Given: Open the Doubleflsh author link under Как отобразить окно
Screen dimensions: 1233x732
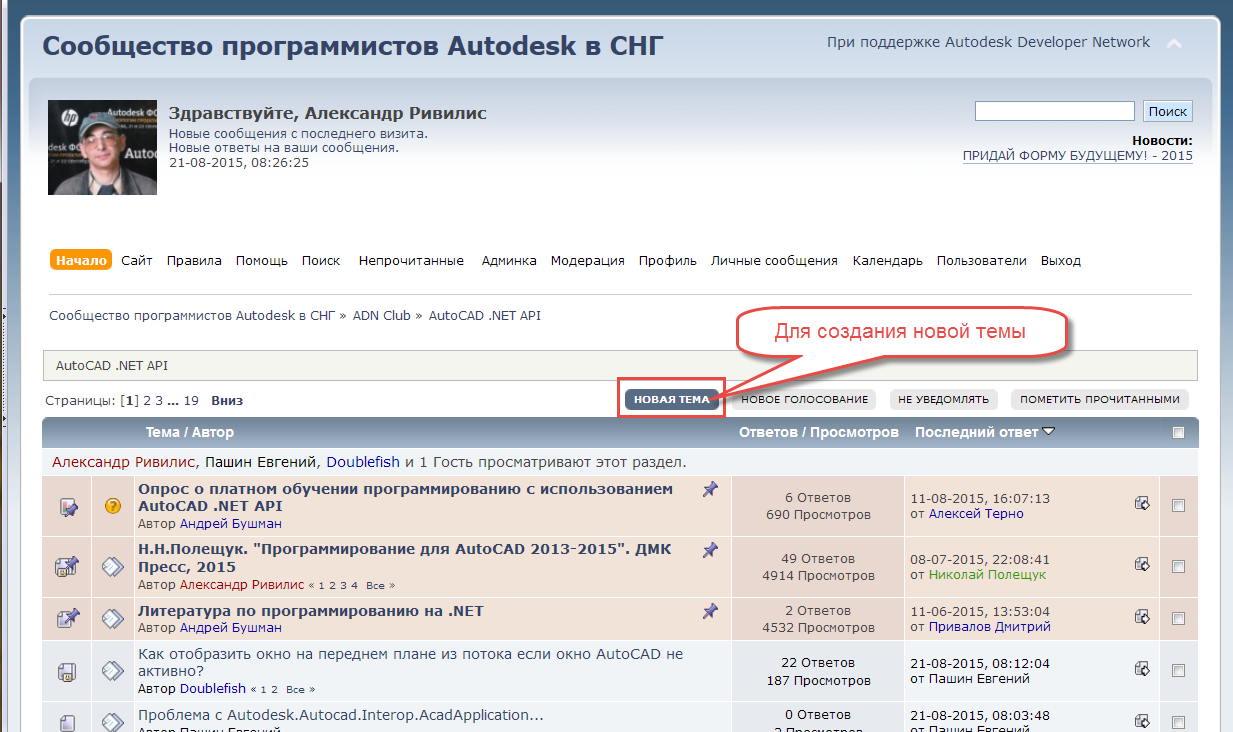Looking at the screenshot, I should 213,689.
